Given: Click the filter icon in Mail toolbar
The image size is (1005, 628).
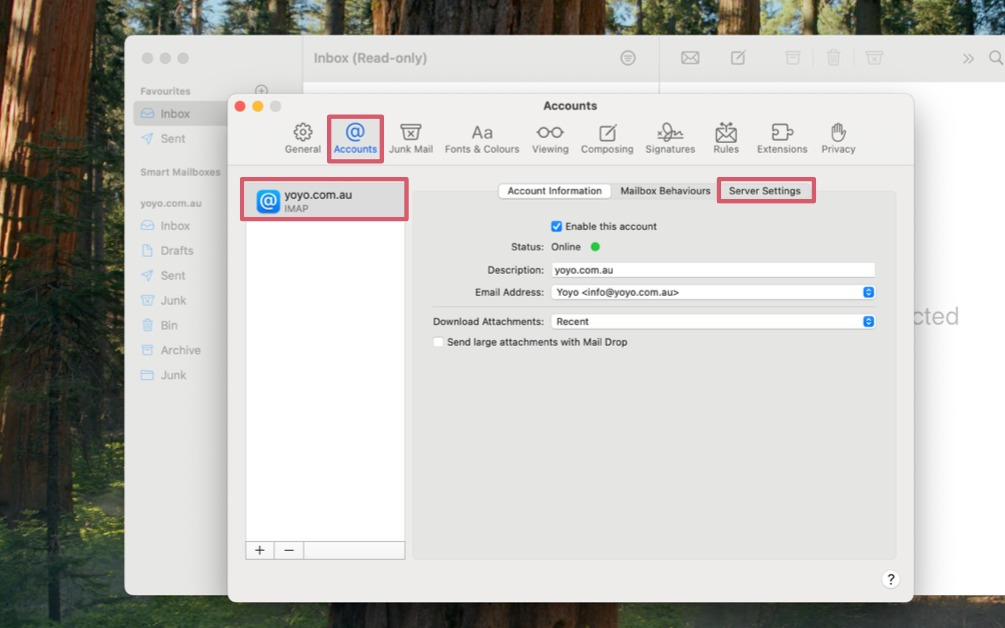Looking at the screenshot, I should (628, 58).
